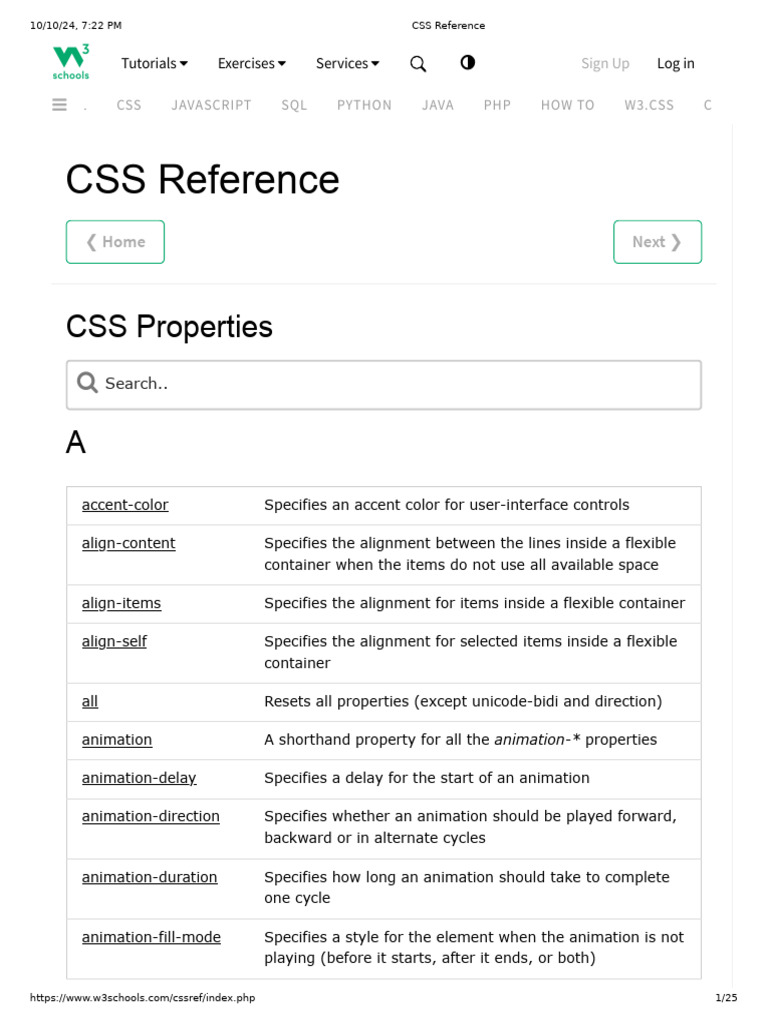Open the search magnifier icon in navbar
This screenshot has width=768, height=1024.
tap(418, 64)
